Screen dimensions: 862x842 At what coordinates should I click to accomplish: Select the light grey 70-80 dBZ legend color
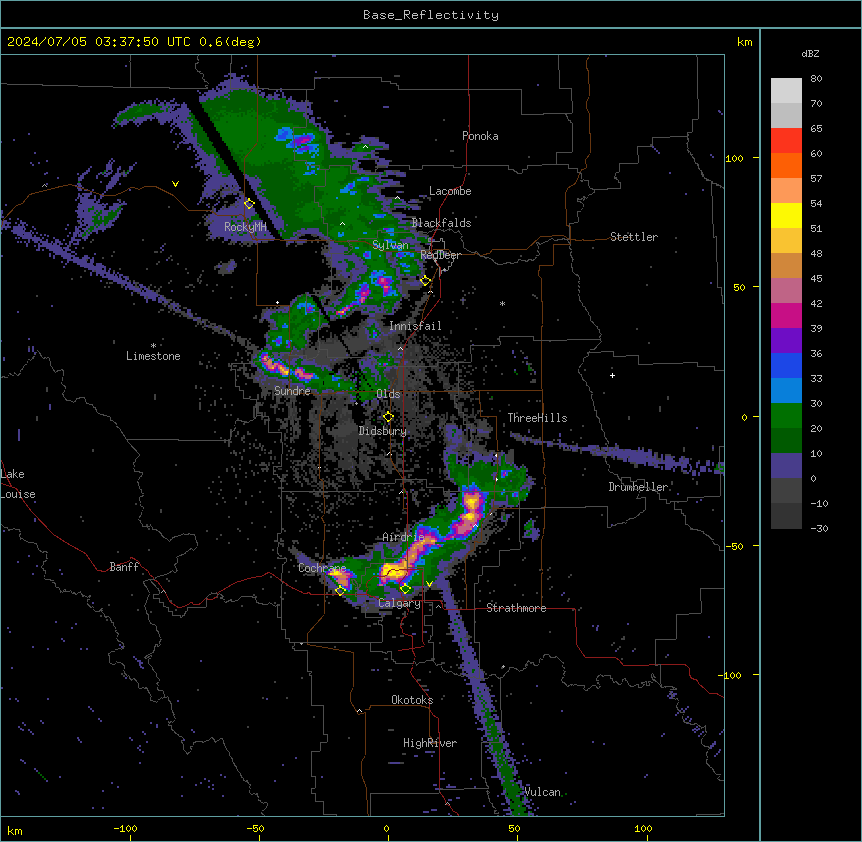click(786, 91)
